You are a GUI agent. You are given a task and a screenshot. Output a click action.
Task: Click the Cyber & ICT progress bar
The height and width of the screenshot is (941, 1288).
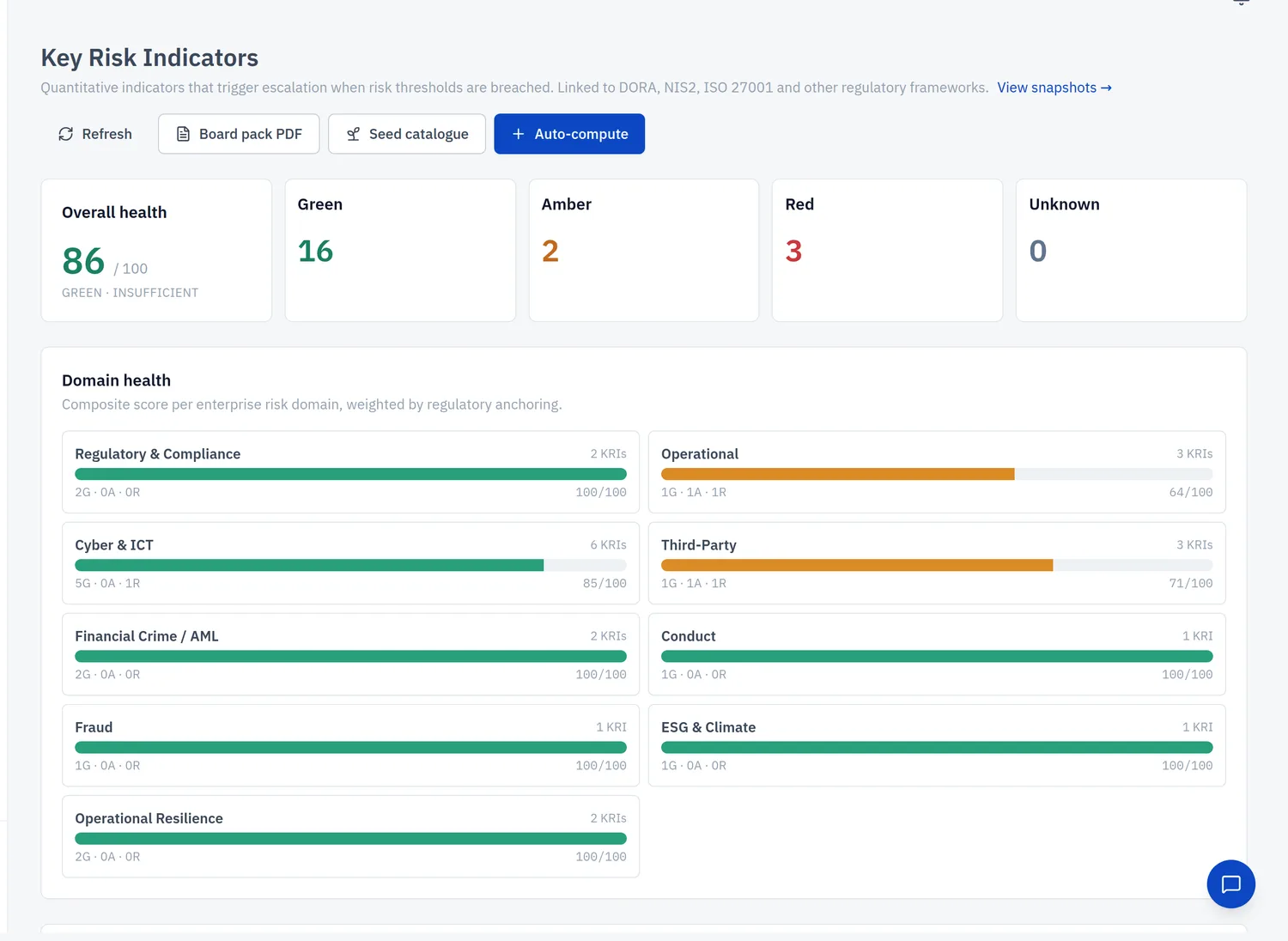(350, 565)
